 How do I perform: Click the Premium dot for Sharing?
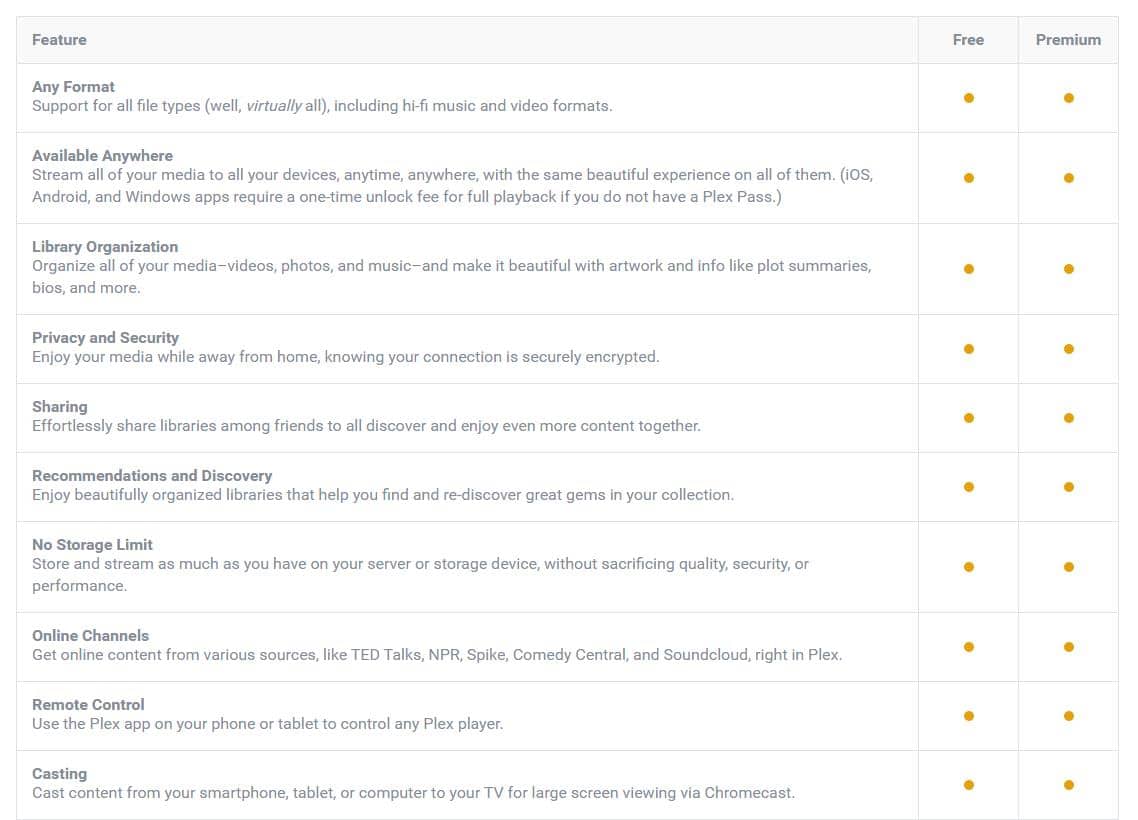1068,418
